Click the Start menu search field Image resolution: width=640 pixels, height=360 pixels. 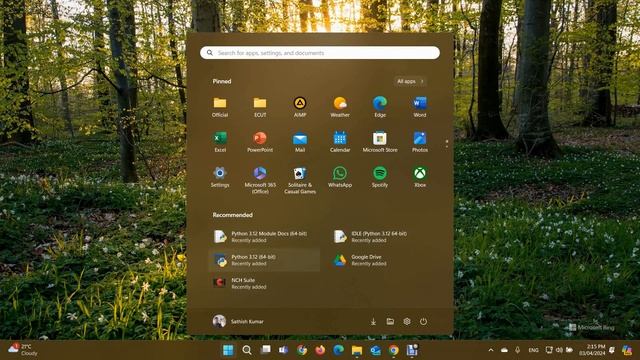pyautogui.click(x=320, y=53)
